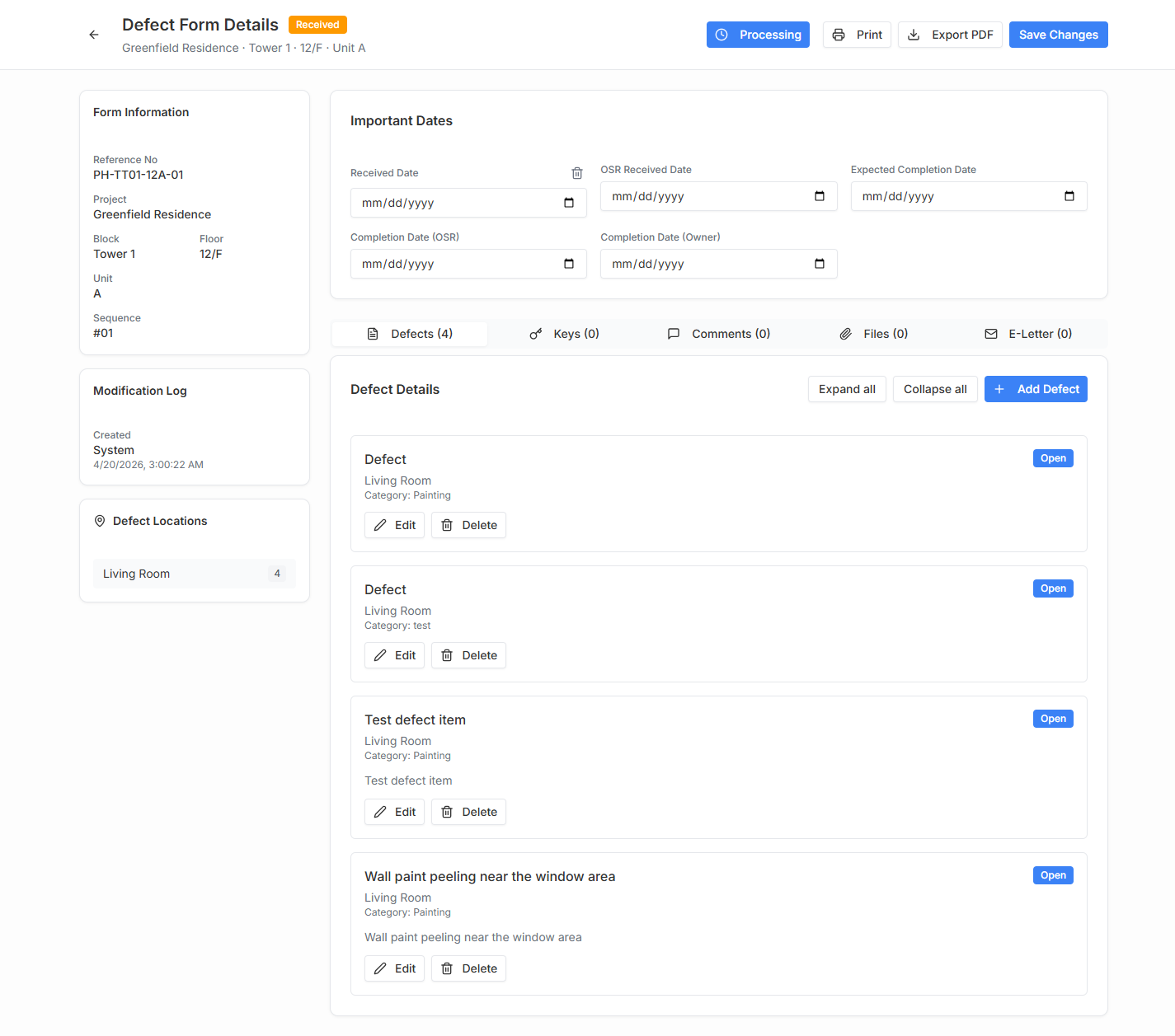Click Open badge on Wall paint peeling defect
Image resolution: width=1175 pixels, height=1036 pixels.
(x=1053, y=875)
